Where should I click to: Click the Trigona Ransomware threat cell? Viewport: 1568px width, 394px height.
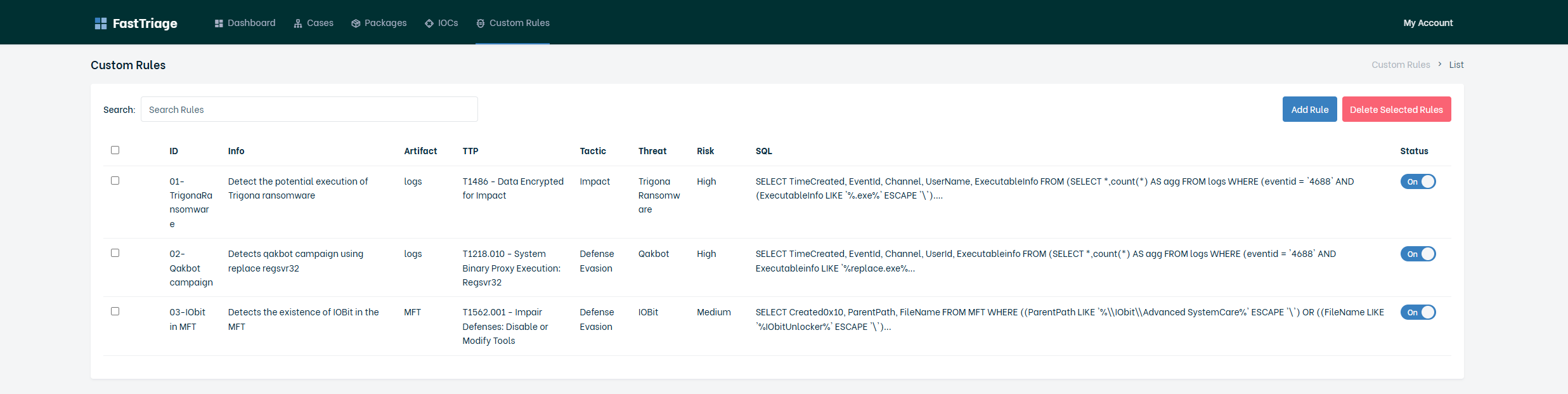(x=659, y=195)
